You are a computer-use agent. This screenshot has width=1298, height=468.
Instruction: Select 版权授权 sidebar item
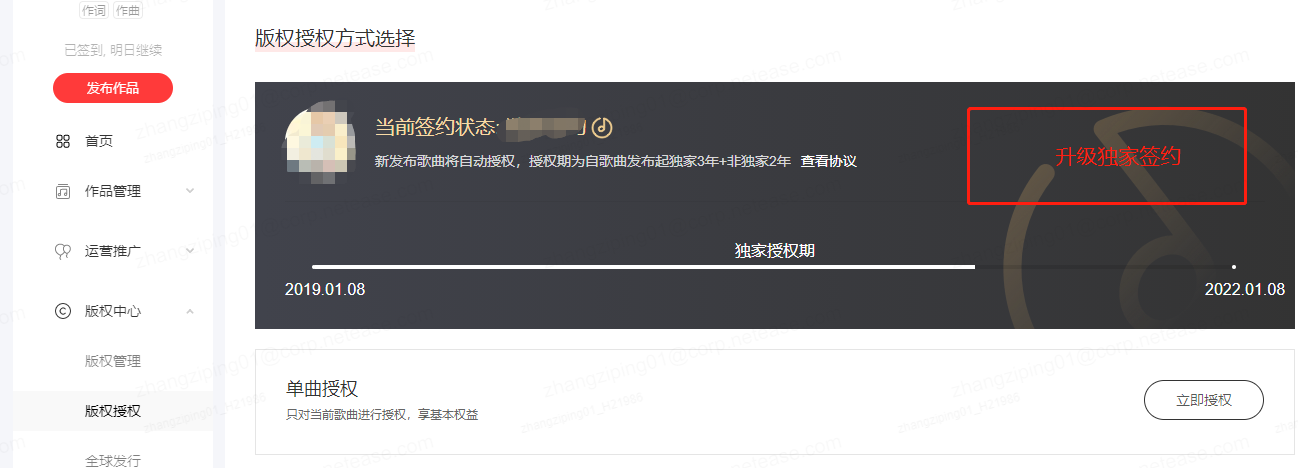(113, 411)
